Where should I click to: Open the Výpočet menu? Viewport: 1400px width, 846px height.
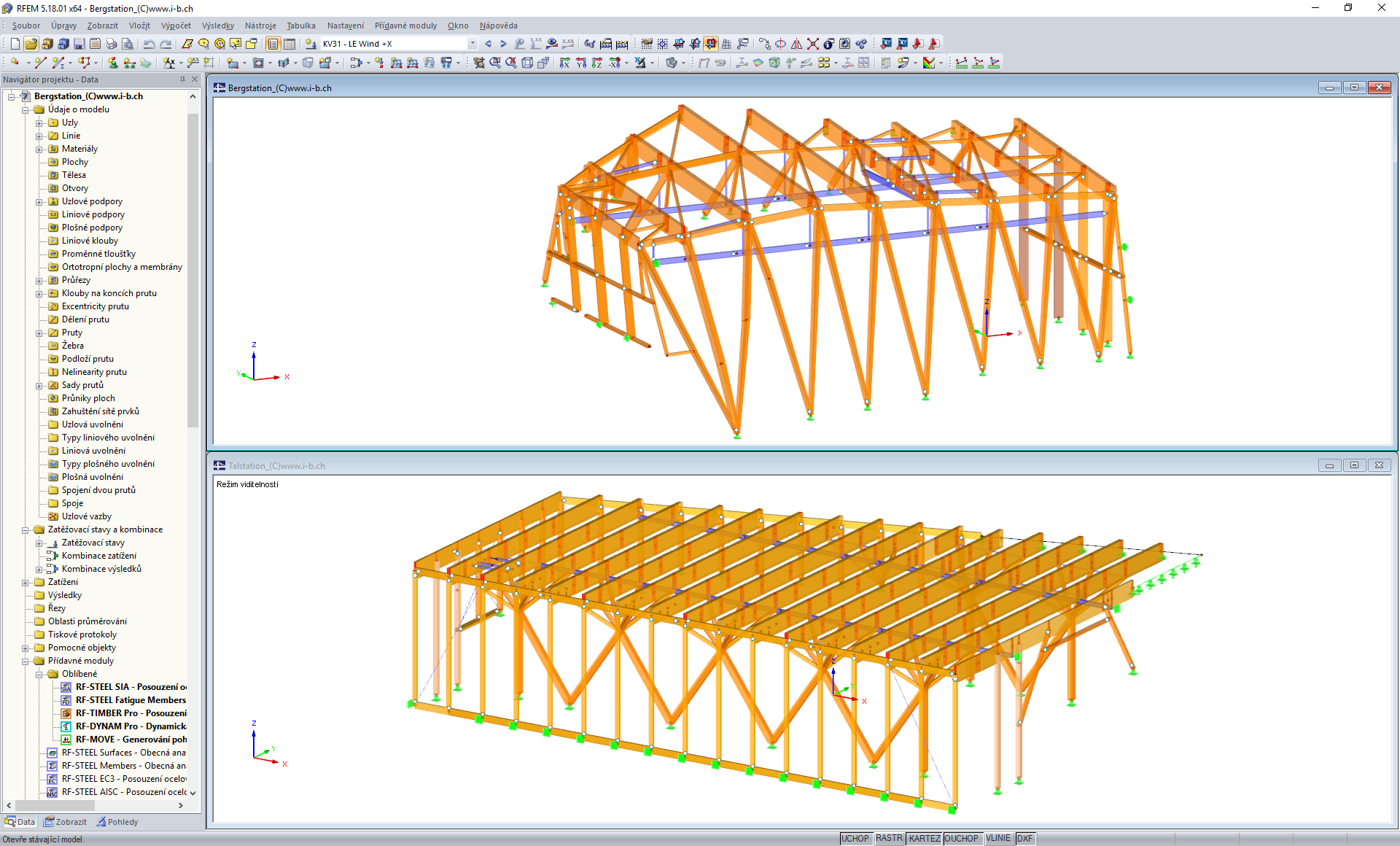pyautogui.click(x=175, y=26)
